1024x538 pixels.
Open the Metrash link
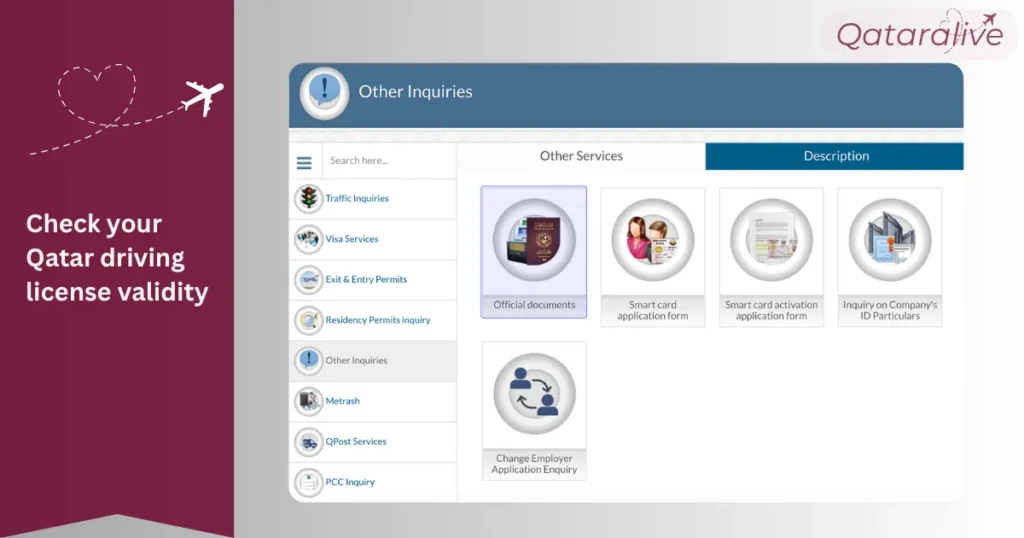343,401
